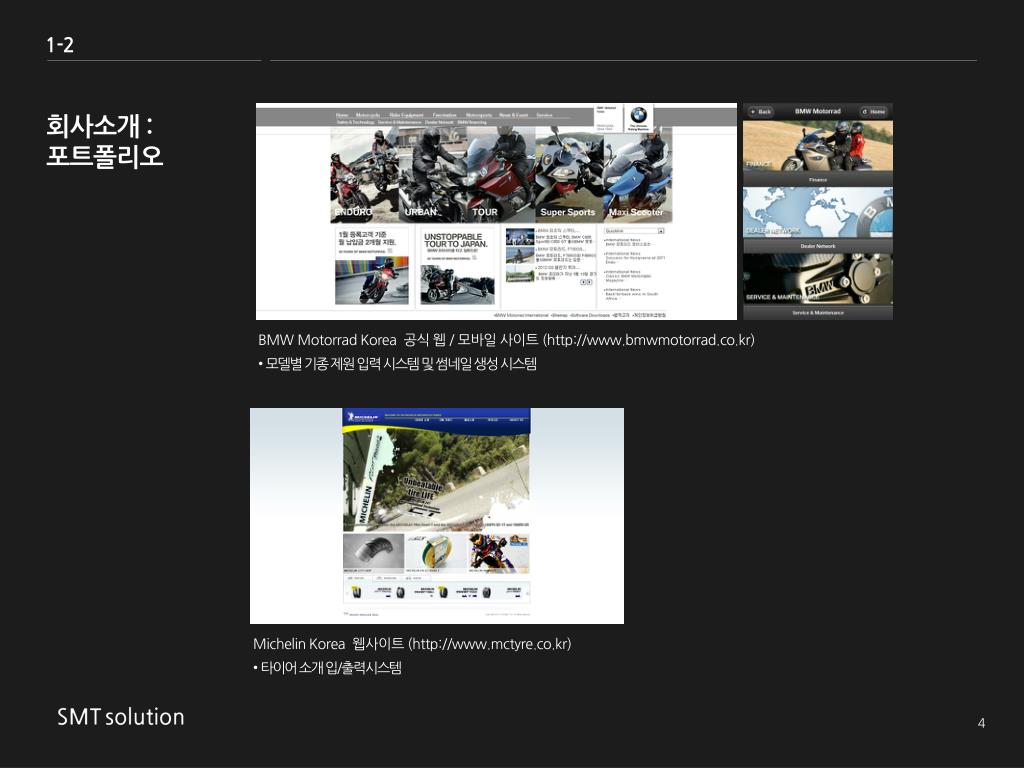Image resolution: width=1024 pixels, height=768 pixels.
Task: Click the Sitemap footer link
Action: click(560, 315)
